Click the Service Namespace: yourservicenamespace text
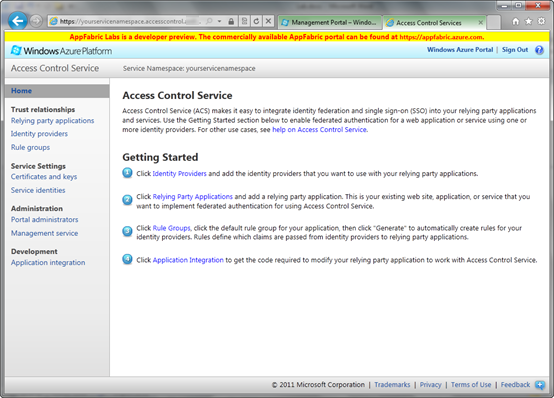This screenshot has width=554, height=398. pos(189,69)
